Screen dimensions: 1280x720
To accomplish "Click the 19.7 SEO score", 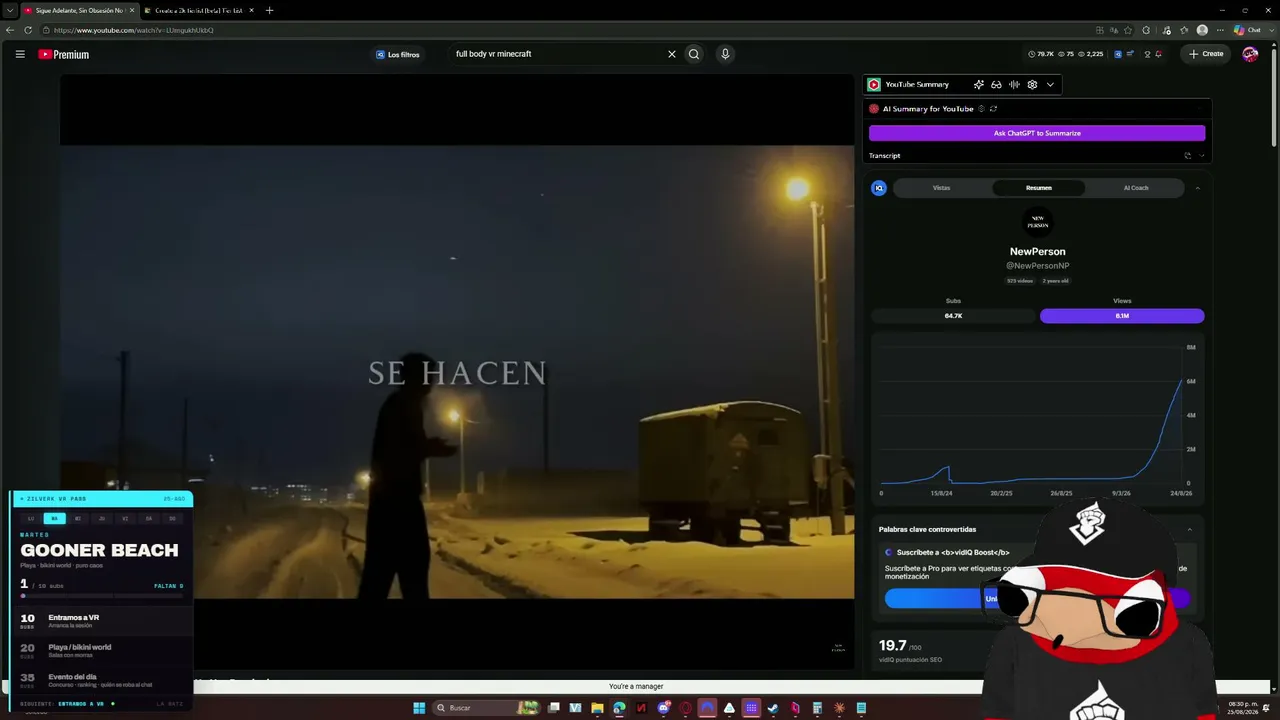I will [892, 646].
